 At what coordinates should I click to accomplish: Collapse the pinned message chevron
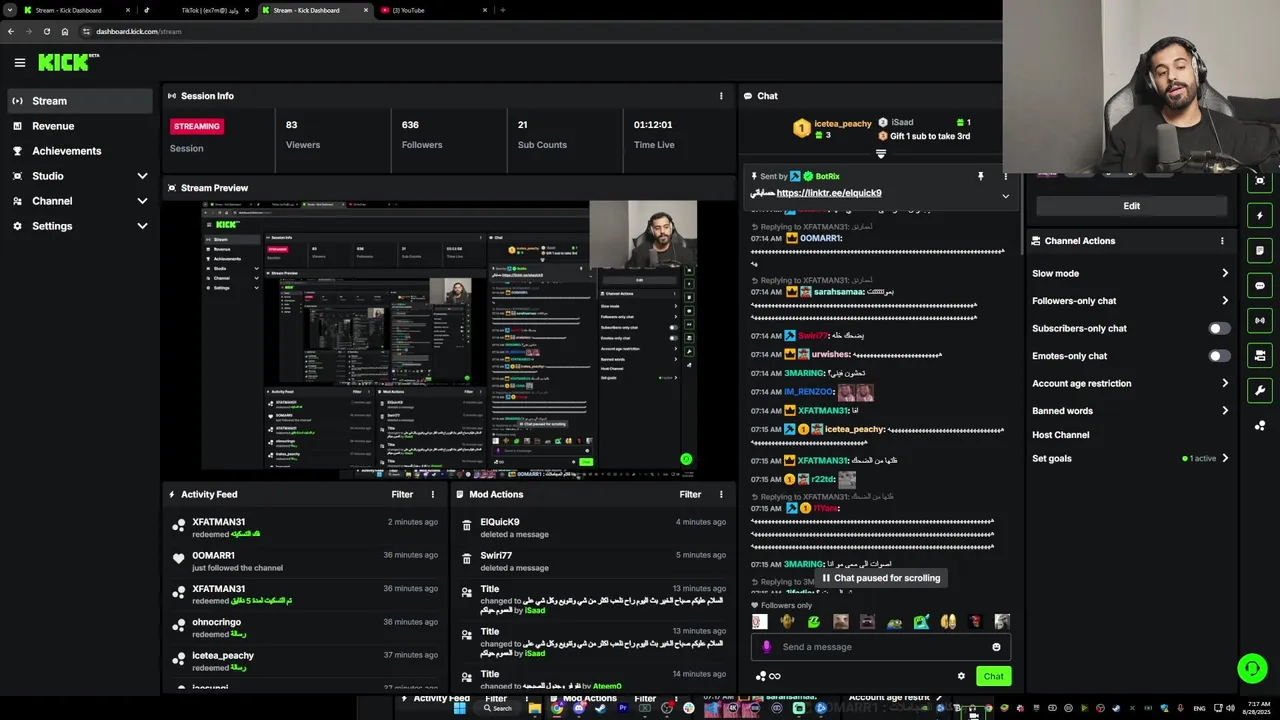pos(1006,196)
